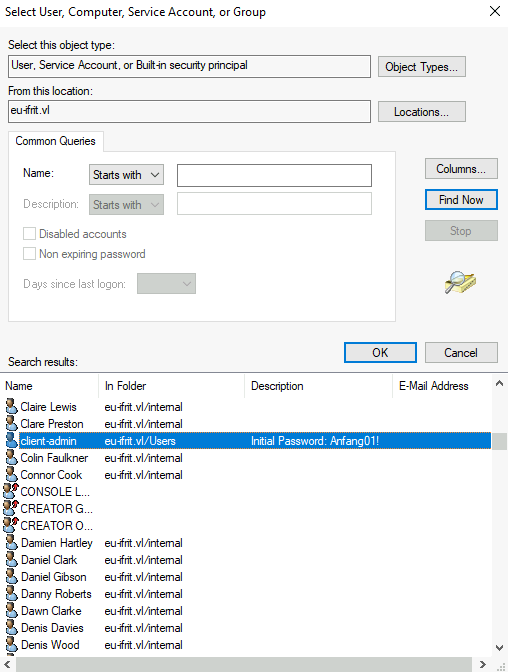
Task: Select the 'Denis Davies' name text
Action: tap(52, 628)
